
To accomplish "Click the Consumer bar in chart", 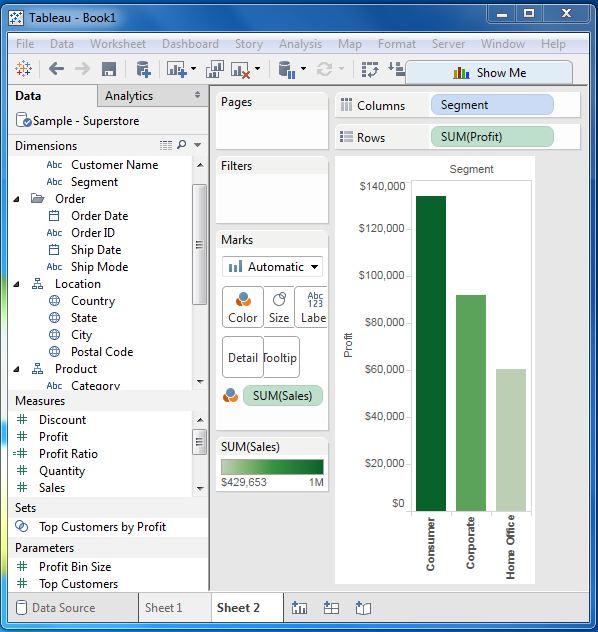I will tap(431, 353).
